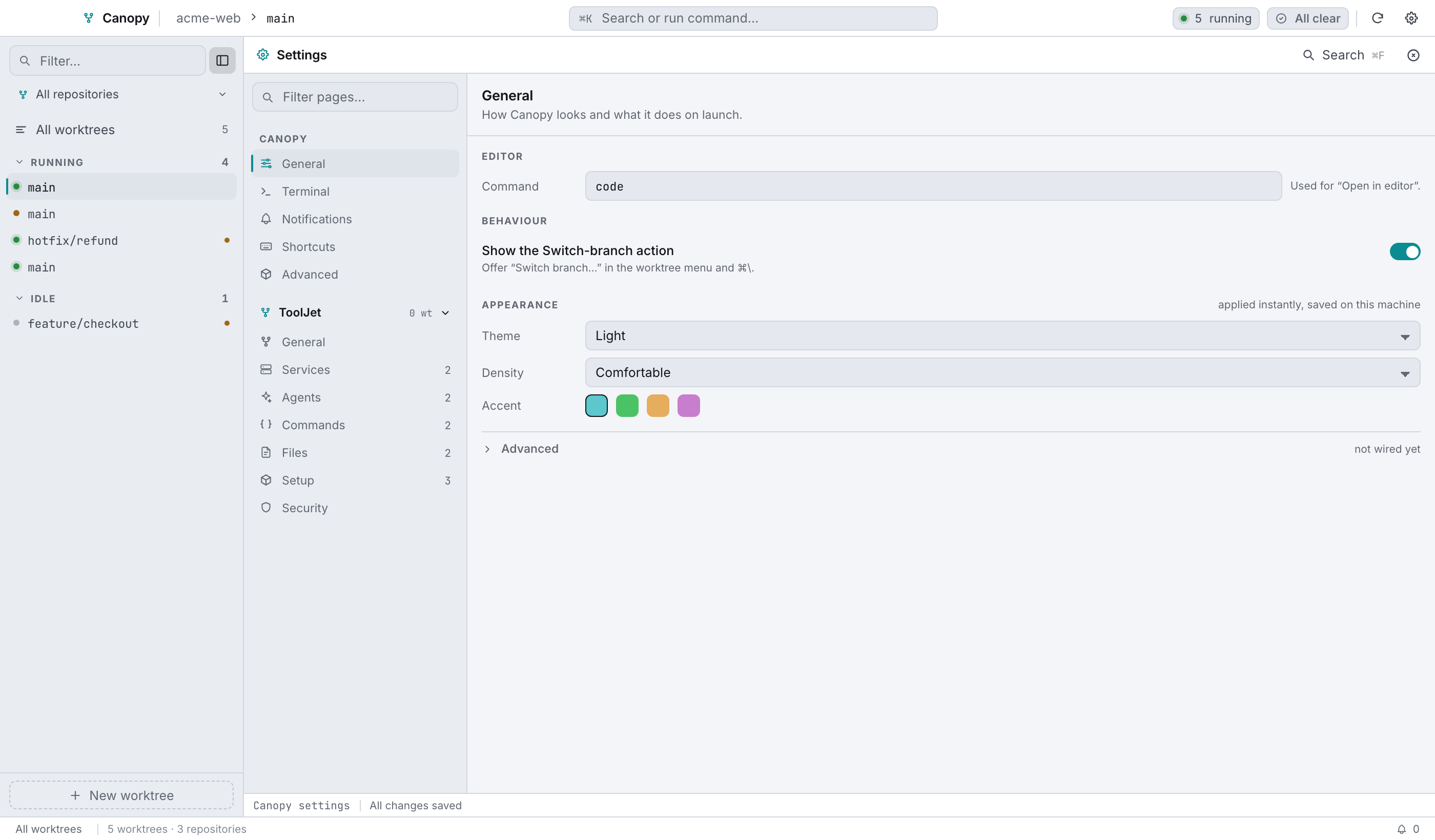Screen dimensions: 1435x840
Task: Select the orange accent color swatch
Action: [x=658, y=406]
